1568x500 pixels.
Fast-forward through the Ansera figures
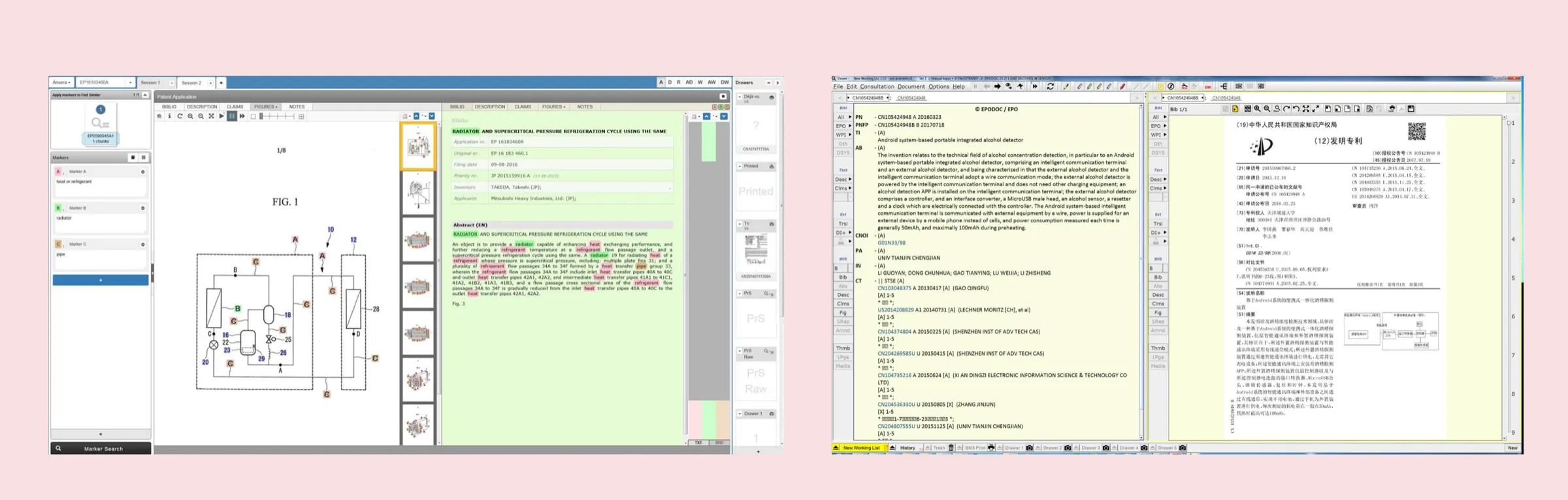[x=242, y=116]
